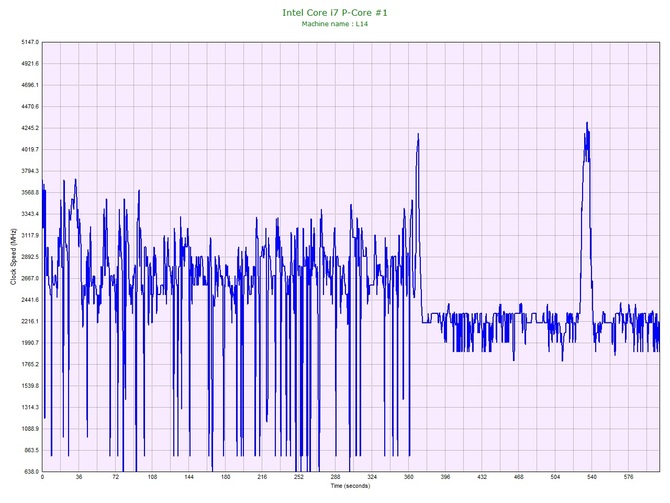This screenshot has width=670, height=503.
Task: Click the 1314.3 y-axis value
Action: click(x=30, y=407)
